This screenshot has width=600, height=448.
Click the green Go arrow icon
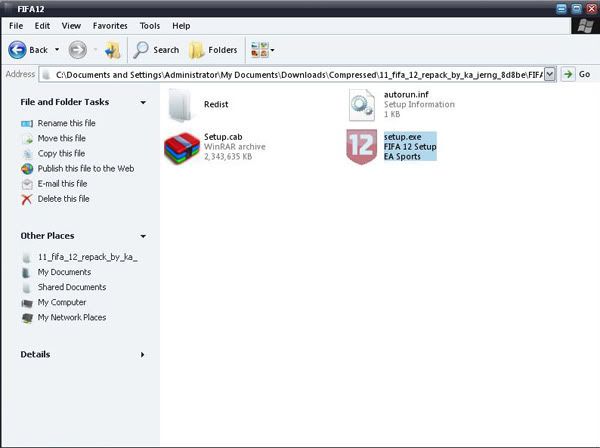(x=568, y=74)
